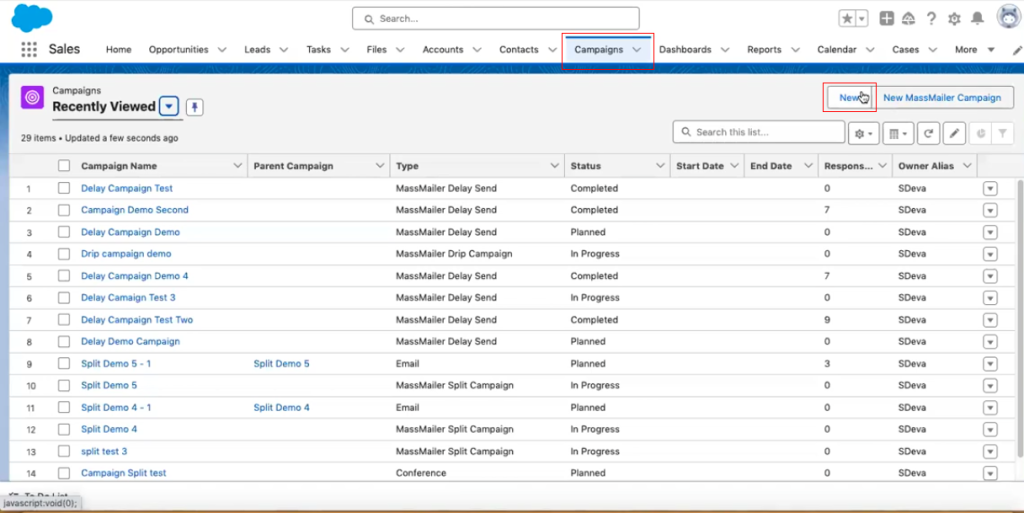The height and width of the screenshot is (513, 1024).
Task: Check the Delay Camaign Test 3 row
Action: pos(64,298)
